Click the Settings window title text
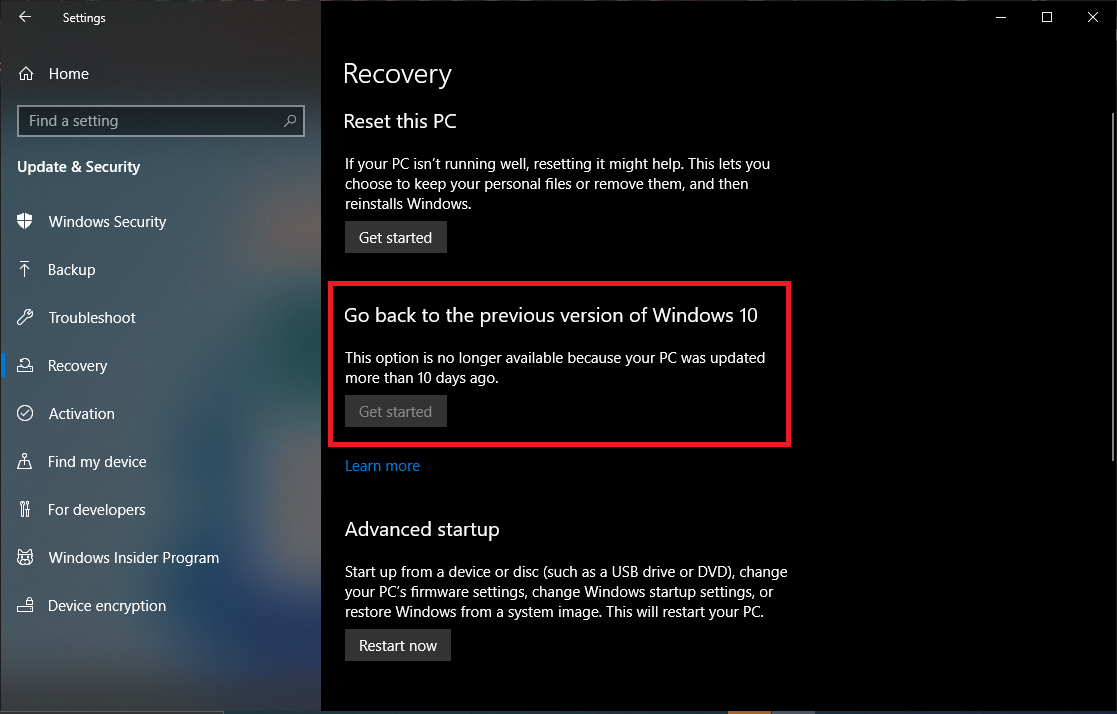 [x=84, y=18]
